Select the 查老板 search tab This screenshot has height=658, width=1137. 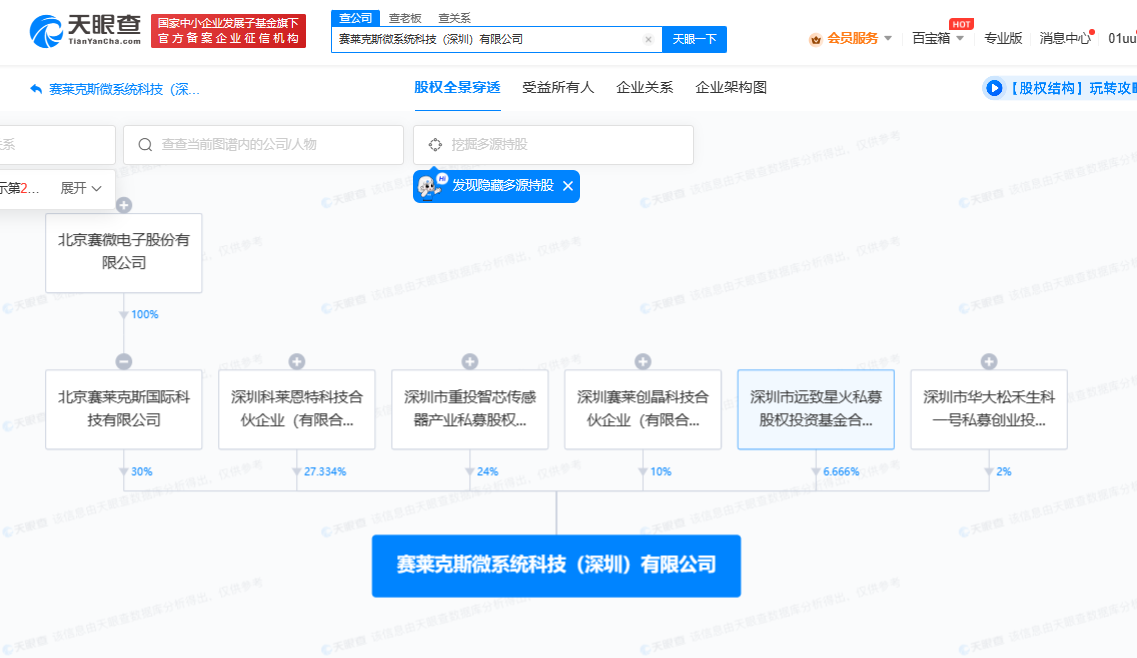point(405,18)
